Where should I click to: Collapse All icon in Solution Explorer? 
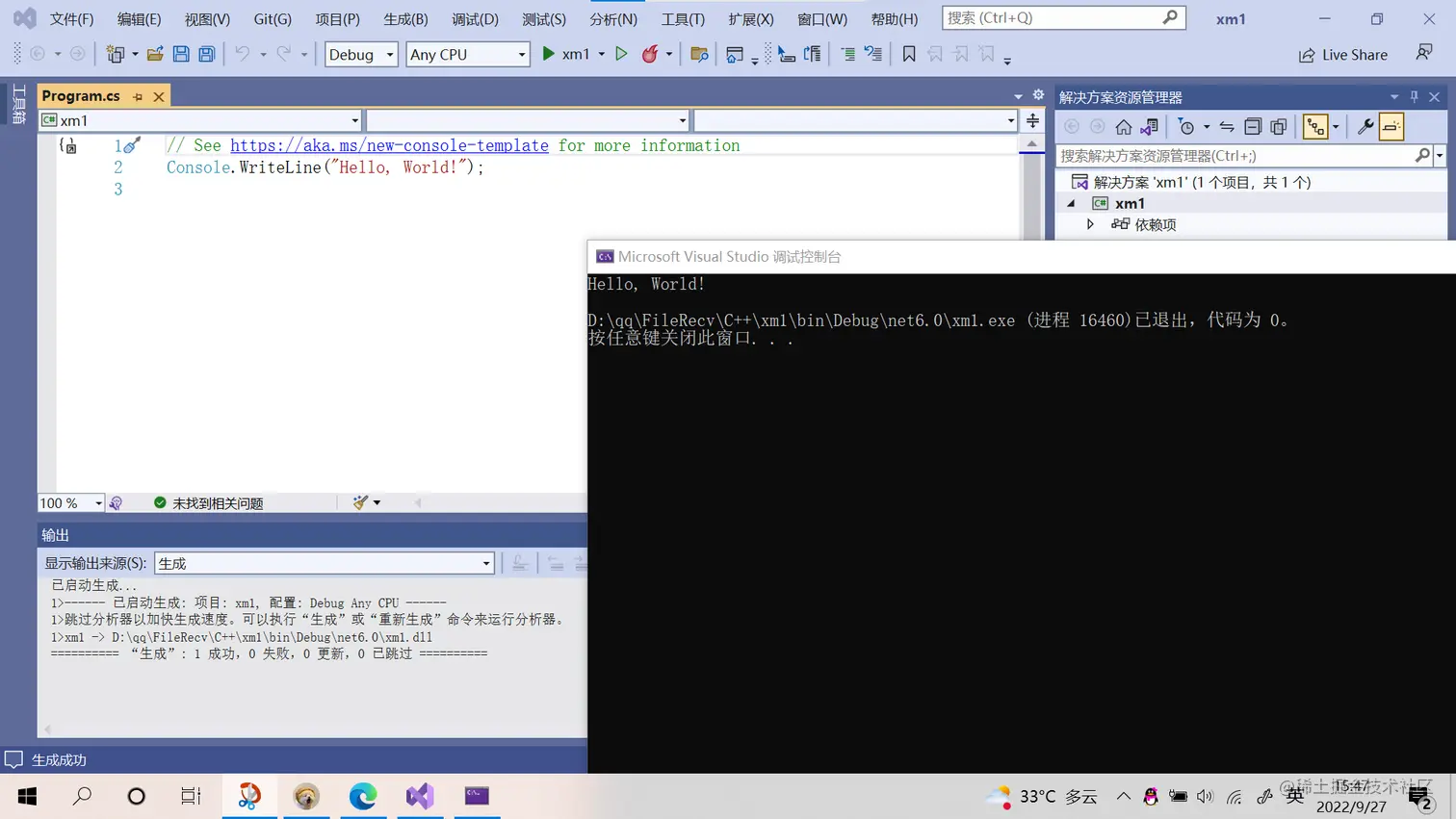pos(1253,127)
